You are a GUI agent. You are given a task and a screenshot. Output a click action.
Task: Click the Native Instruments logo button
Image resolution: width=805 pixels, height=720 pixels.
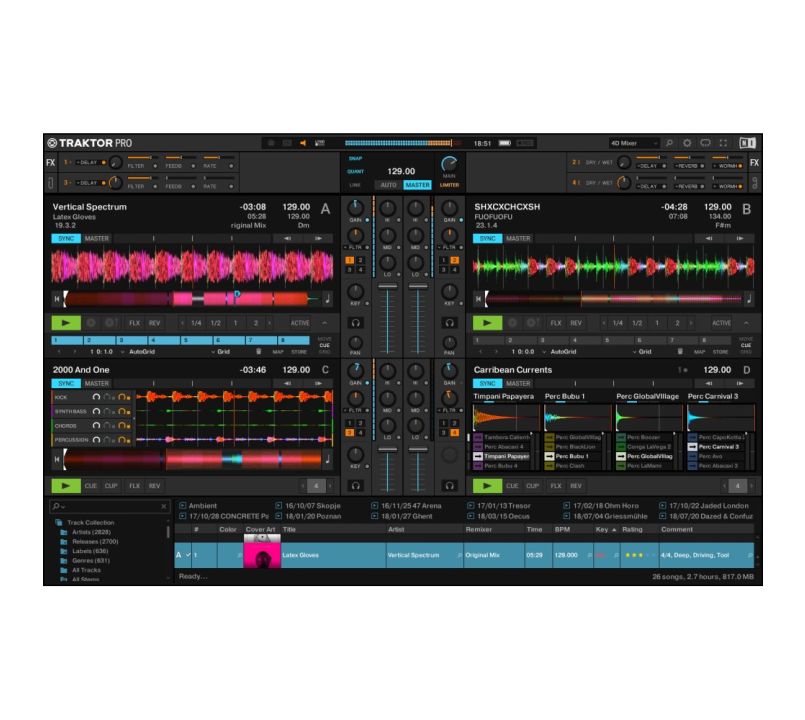pos(747,143)
